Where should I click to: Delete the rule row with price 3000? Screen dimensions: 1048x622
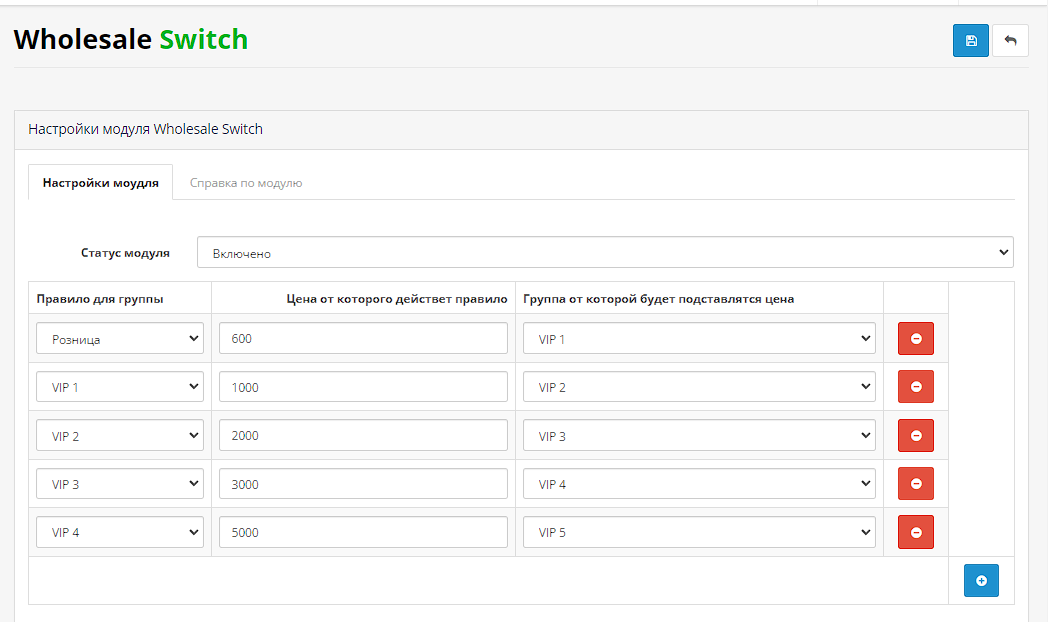[x=915, y=484]
